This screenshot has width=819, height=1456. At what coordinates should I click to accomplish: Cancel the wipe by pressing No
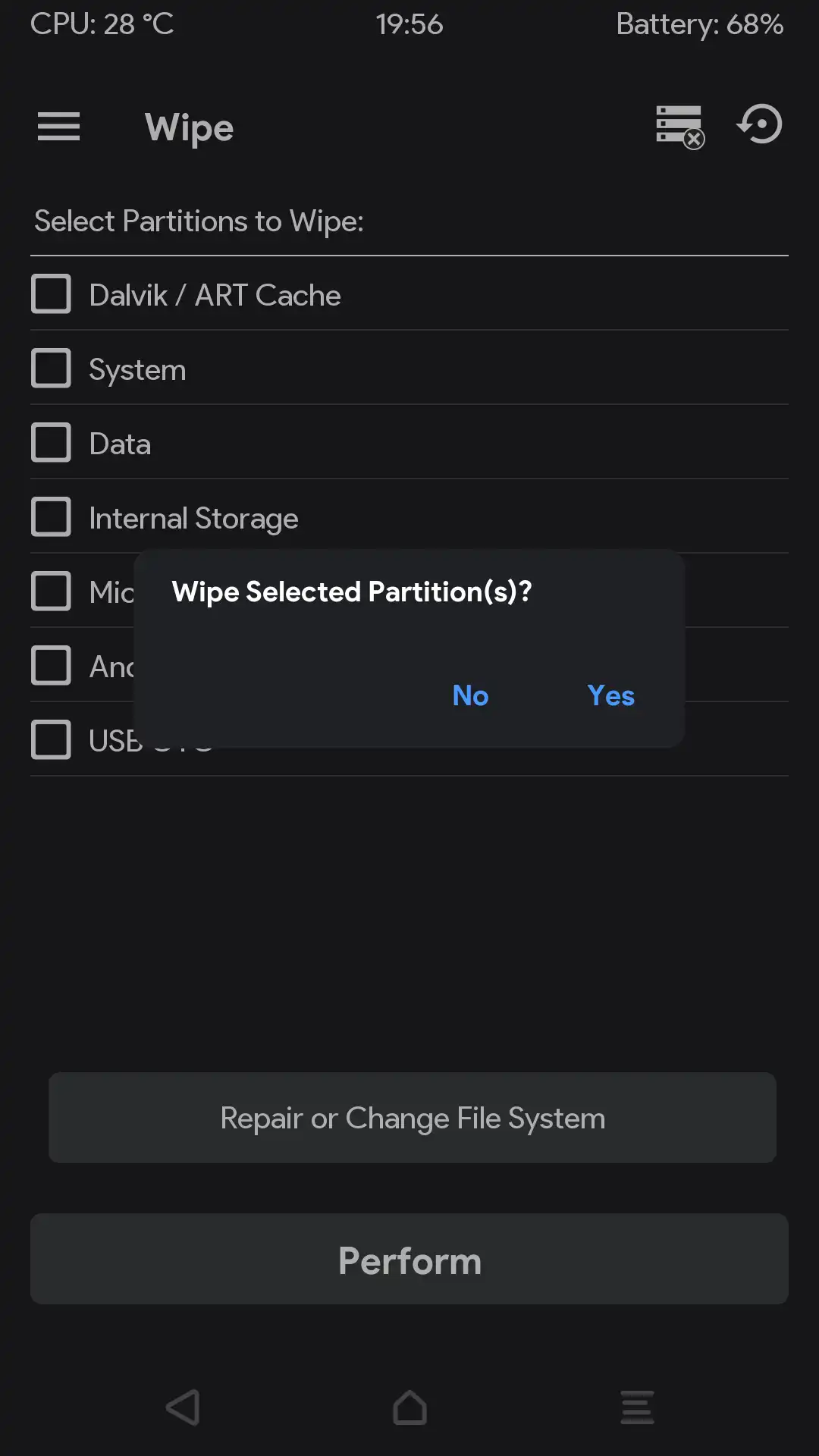click(470, 695)
